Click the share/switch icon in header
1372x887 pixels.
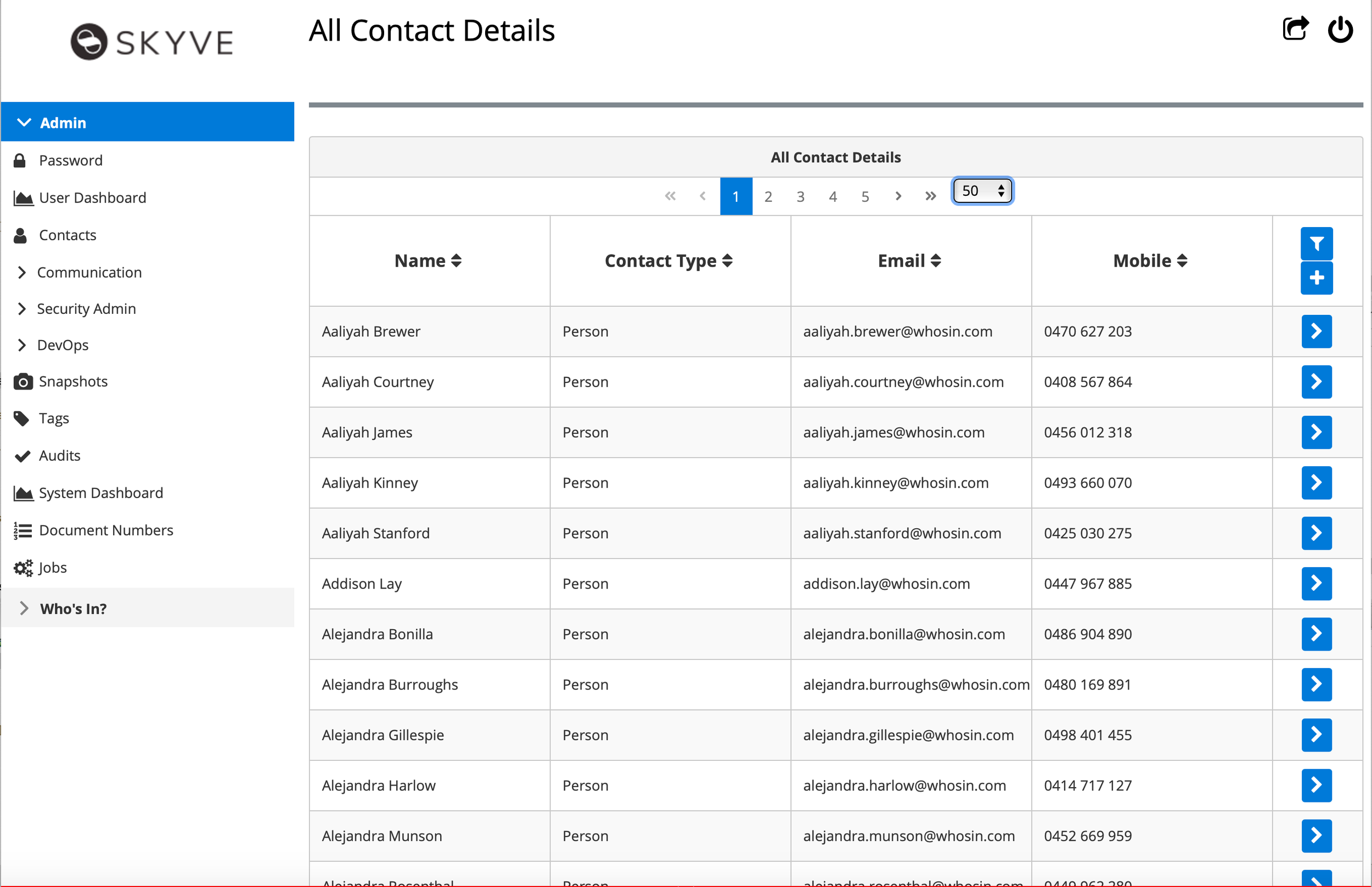pyautogui.click(x=1295, y=29)
